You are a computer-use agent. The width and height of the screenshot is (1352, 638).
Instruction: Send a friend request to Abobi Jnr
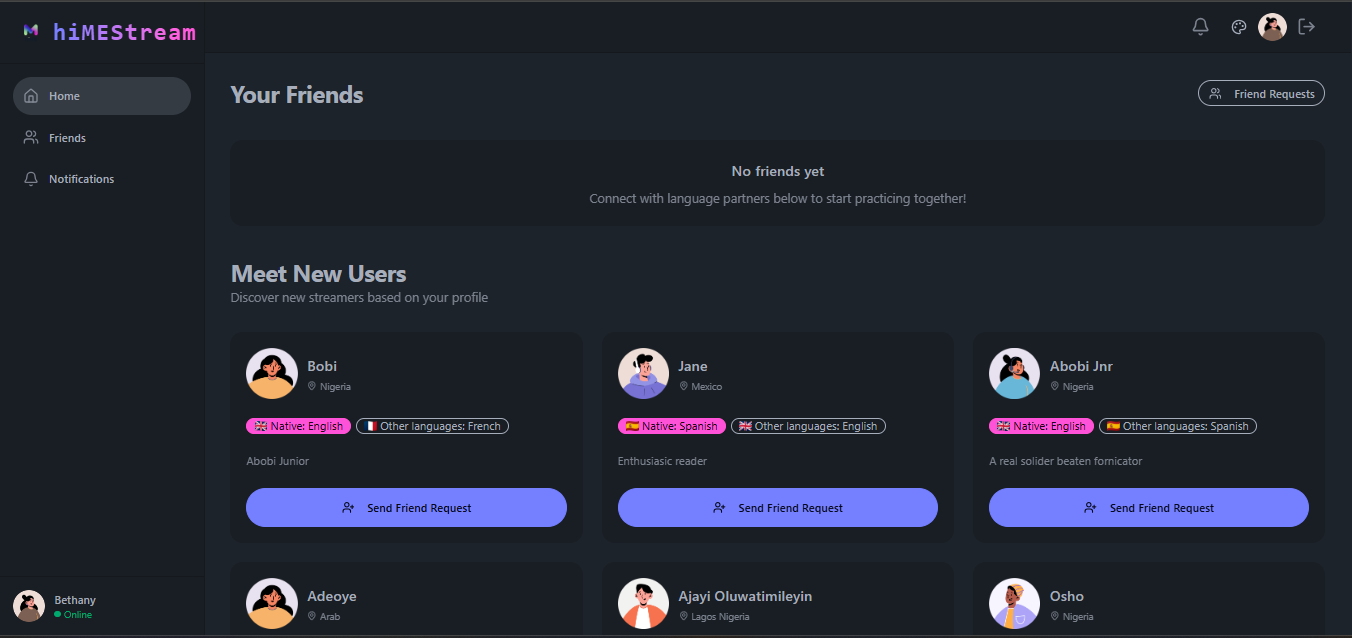click(1148, 507)
